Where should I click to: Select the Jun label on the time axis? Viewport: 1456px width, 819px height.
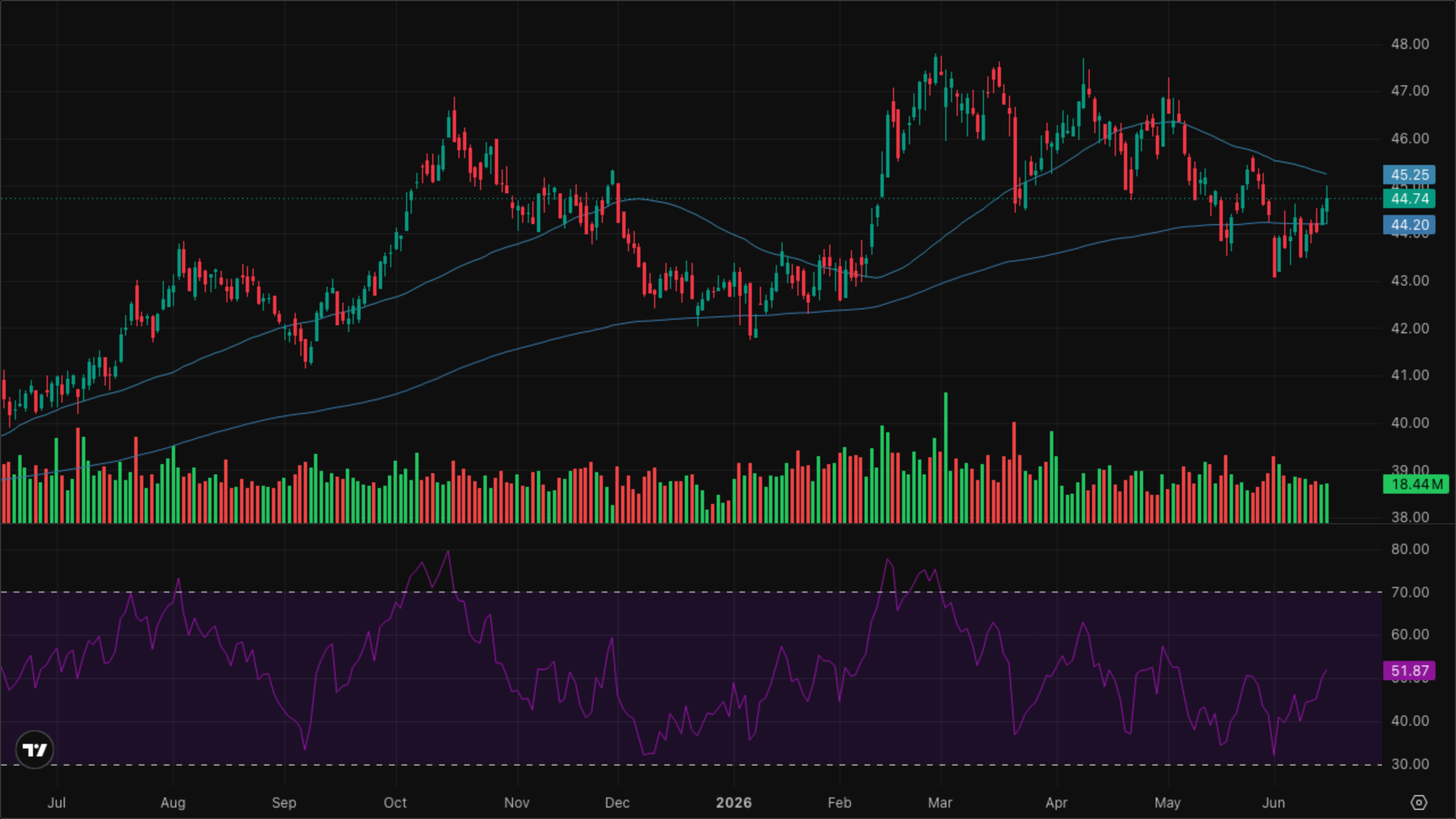pyautogui.click(x=1273, y=803)
